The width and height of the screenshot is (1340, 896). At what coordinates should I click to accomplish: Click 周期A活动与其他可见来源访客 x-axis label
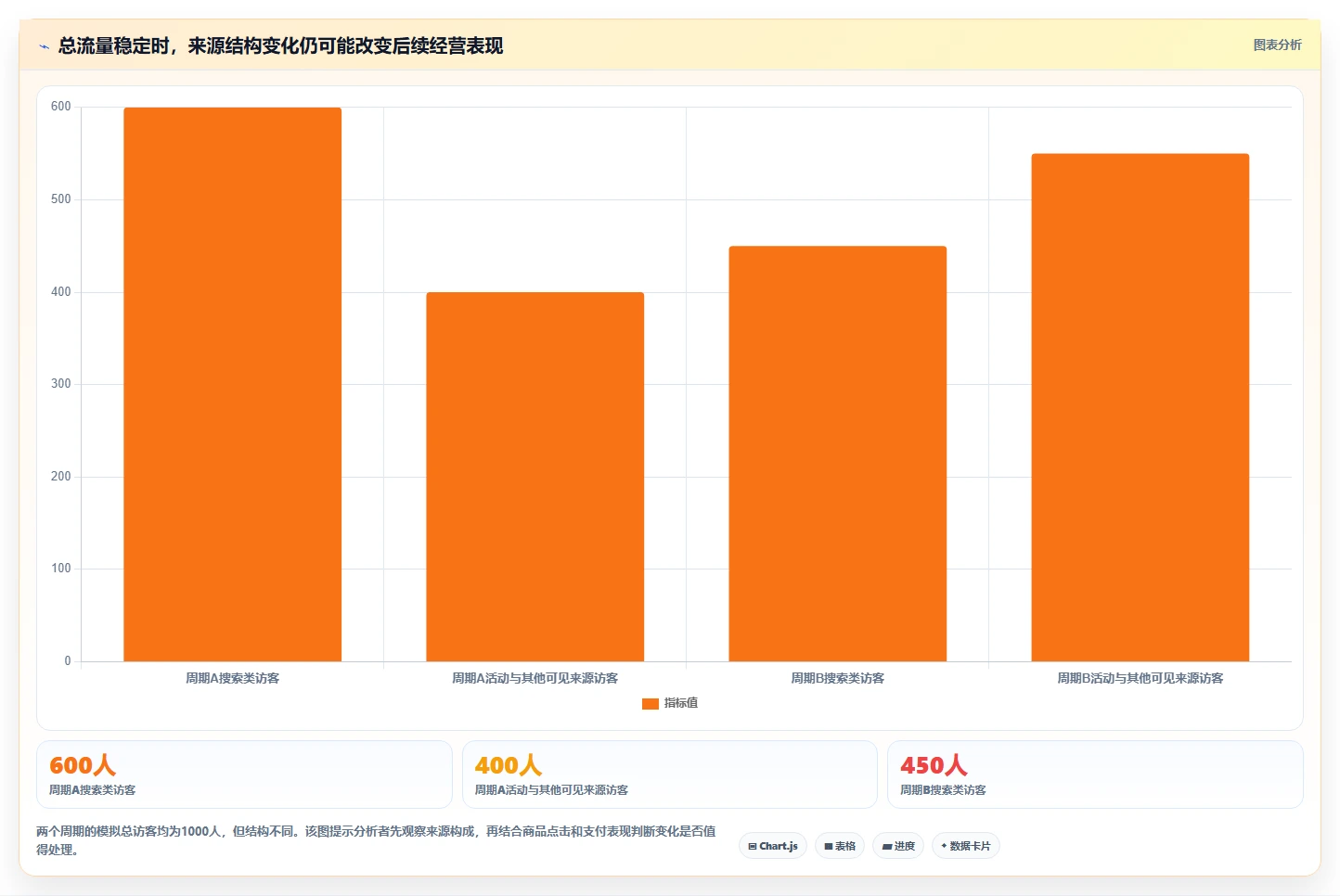tap(535, 678)
